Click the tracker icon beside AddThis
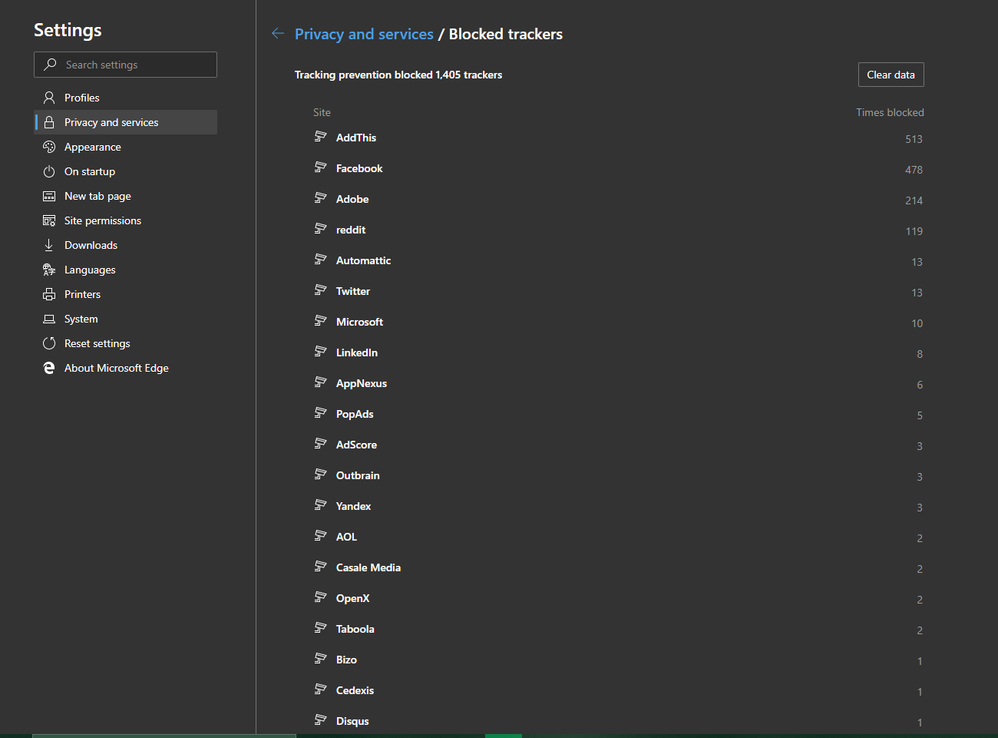Viewport: 998px width, 738px height. pos(320,137)
